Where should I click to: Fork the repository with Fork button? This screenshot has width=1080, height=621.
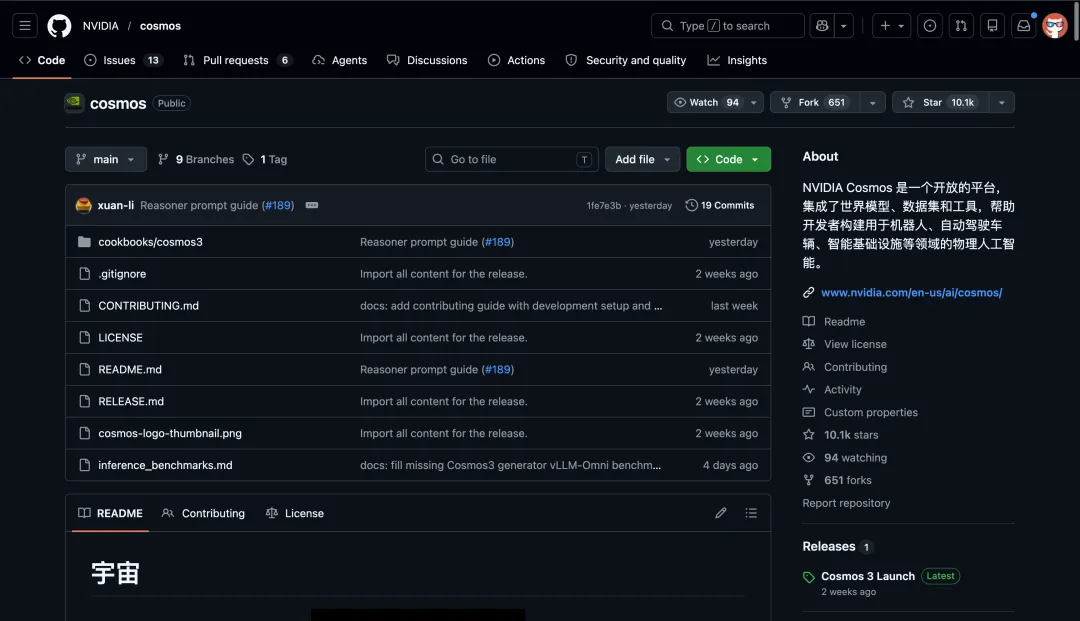pos(816,103)
